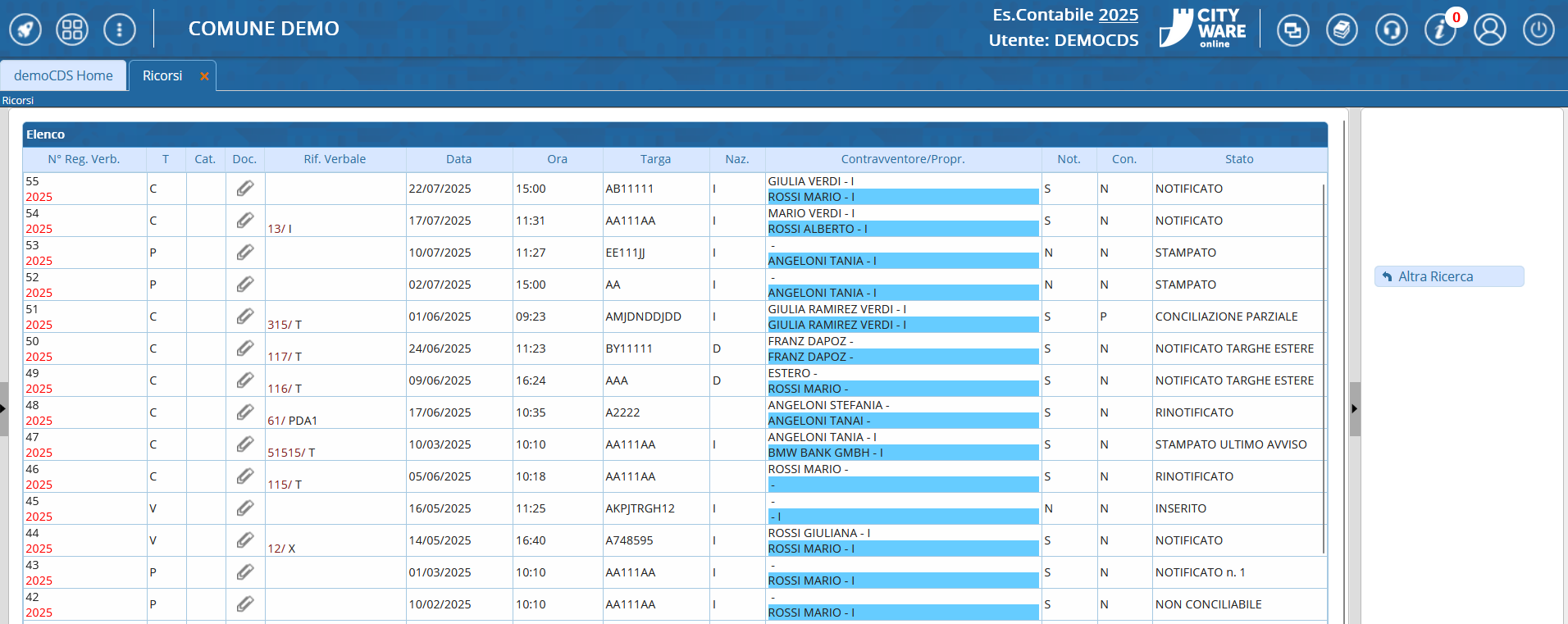The width and height of the screenshot is (1568, 624).
Task: Open the applications grid menu
Action: 72,30
